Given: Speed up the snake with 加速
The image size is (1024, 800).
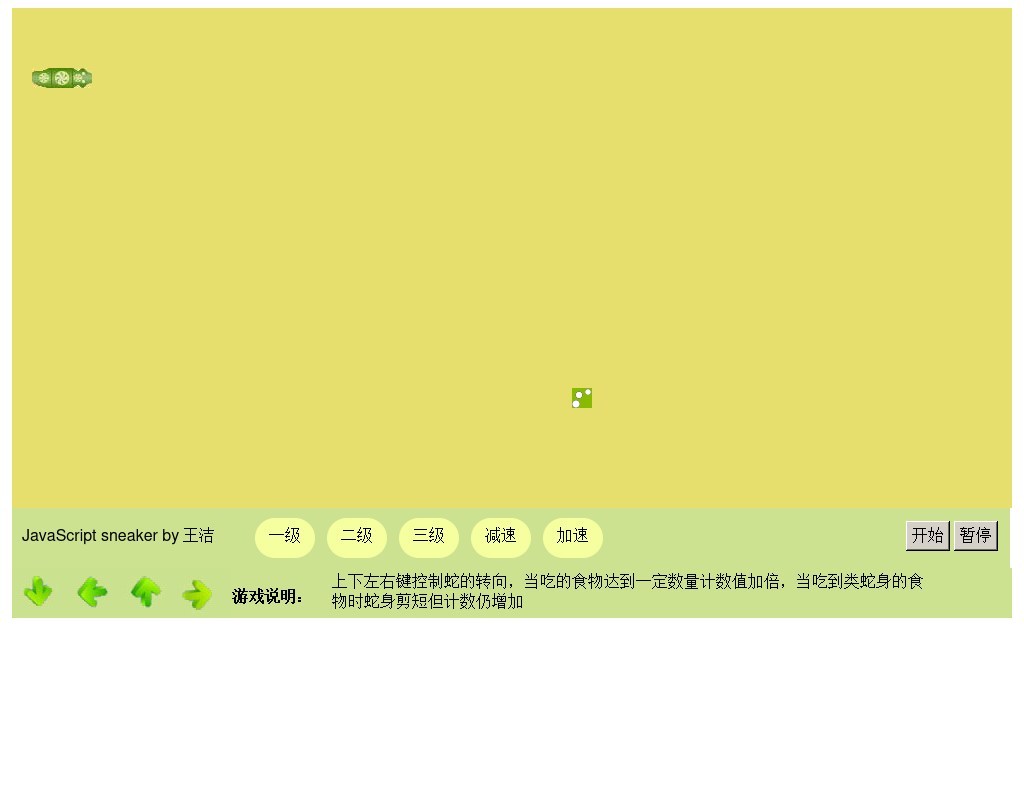Looking at the screenshot, I should 573,537.
